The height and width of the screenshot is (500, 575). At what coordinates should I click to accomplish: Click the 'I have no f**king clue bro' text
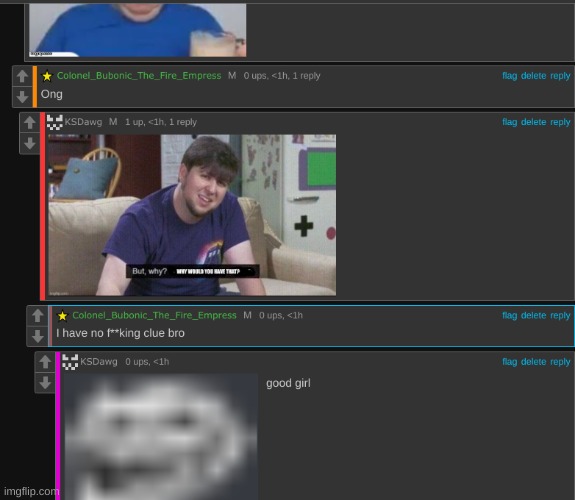(x=120, y=333)
